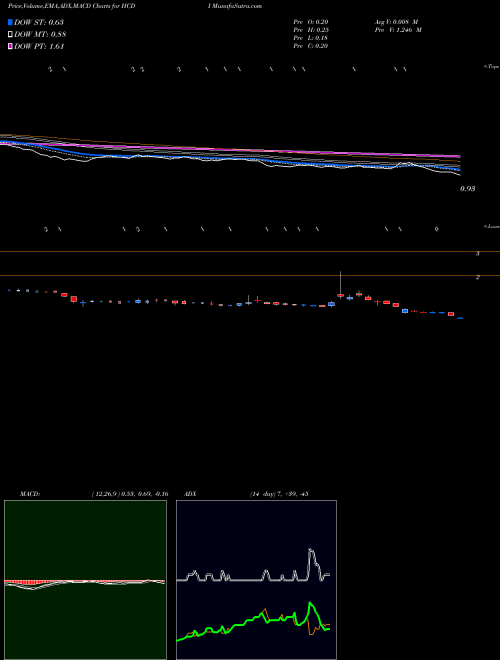The height and width of the screenshot is (660, 500).
Task: Click the ADX parameters '(14 day) 7, +39, -45'
Action: click(279, 494)
